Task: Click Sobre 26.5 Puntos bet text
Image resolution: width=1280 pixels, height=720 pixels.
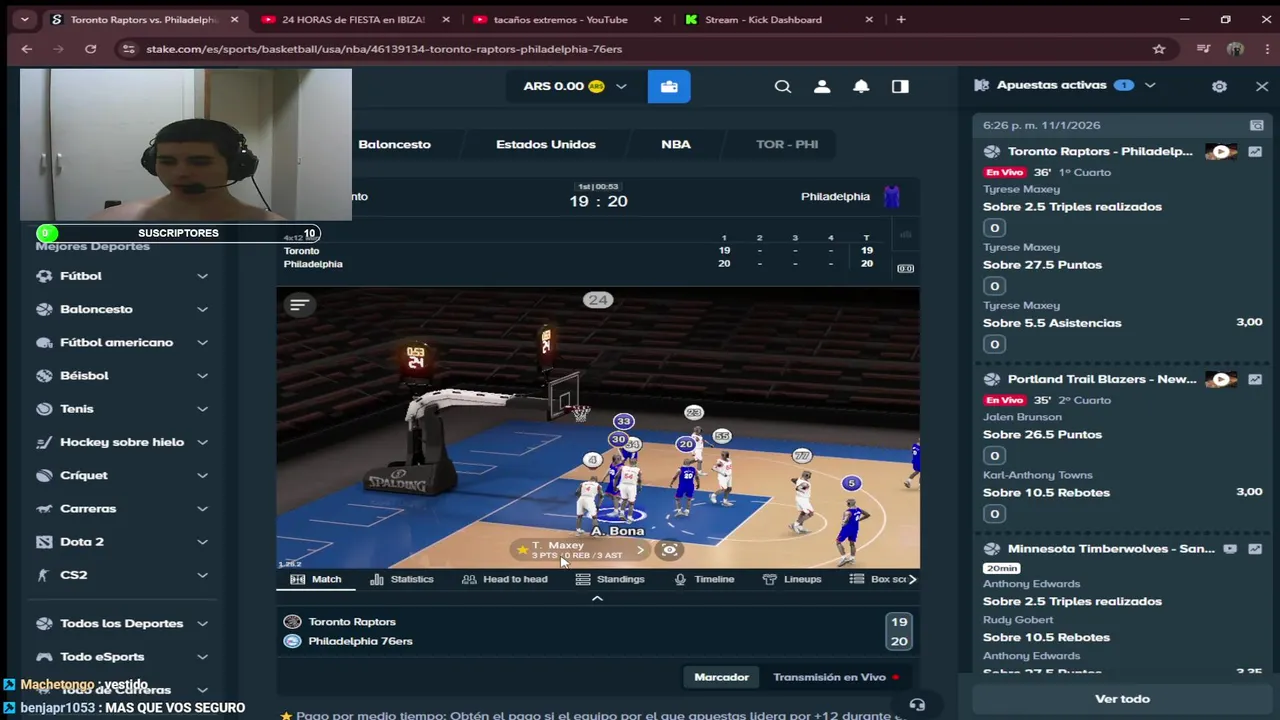Action: pos(1042,435)
